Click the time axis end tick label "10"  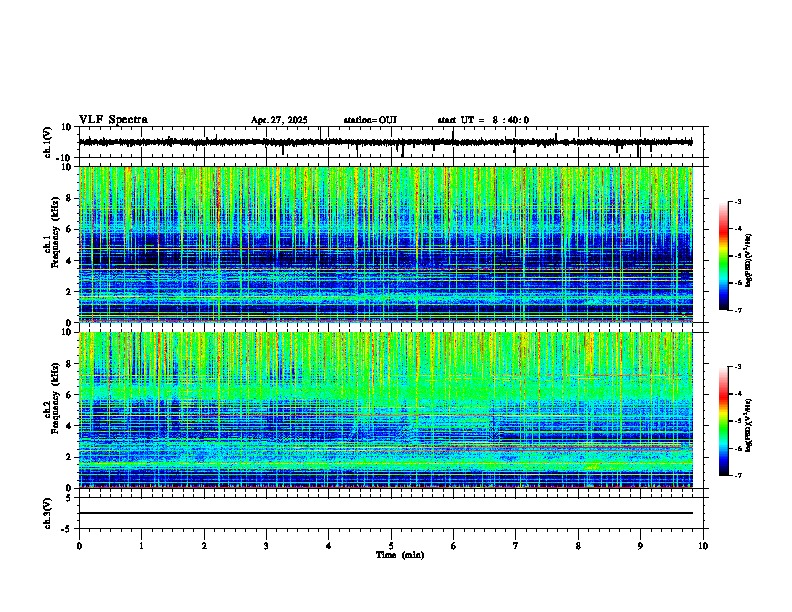pos(703,546)
